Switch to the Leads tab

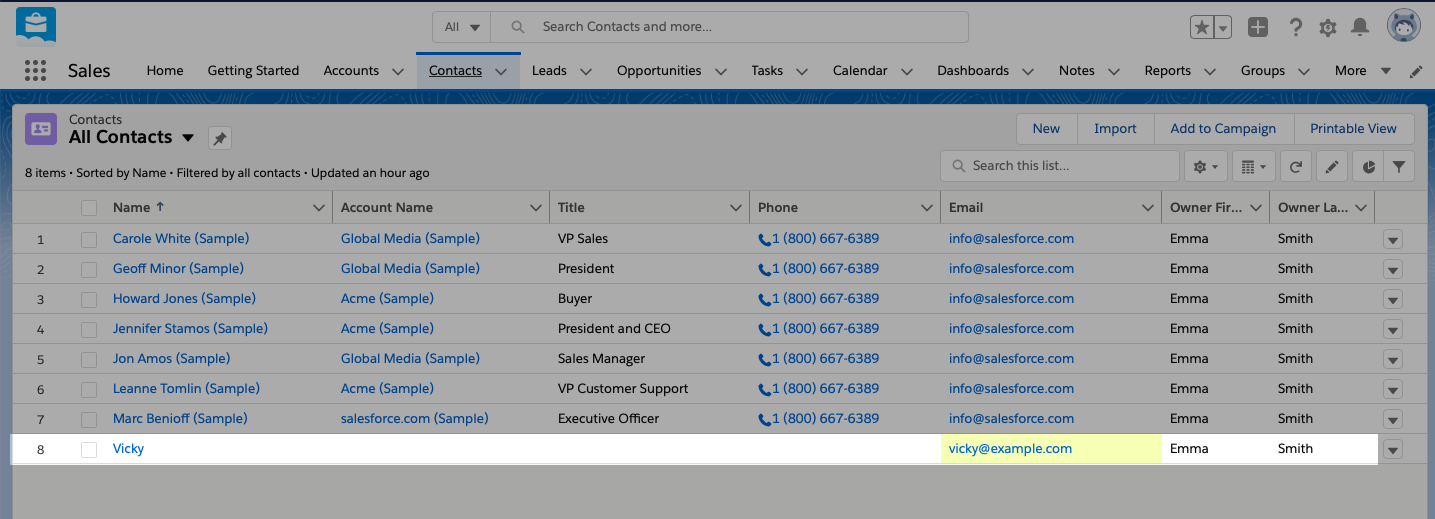coord(549,71)
